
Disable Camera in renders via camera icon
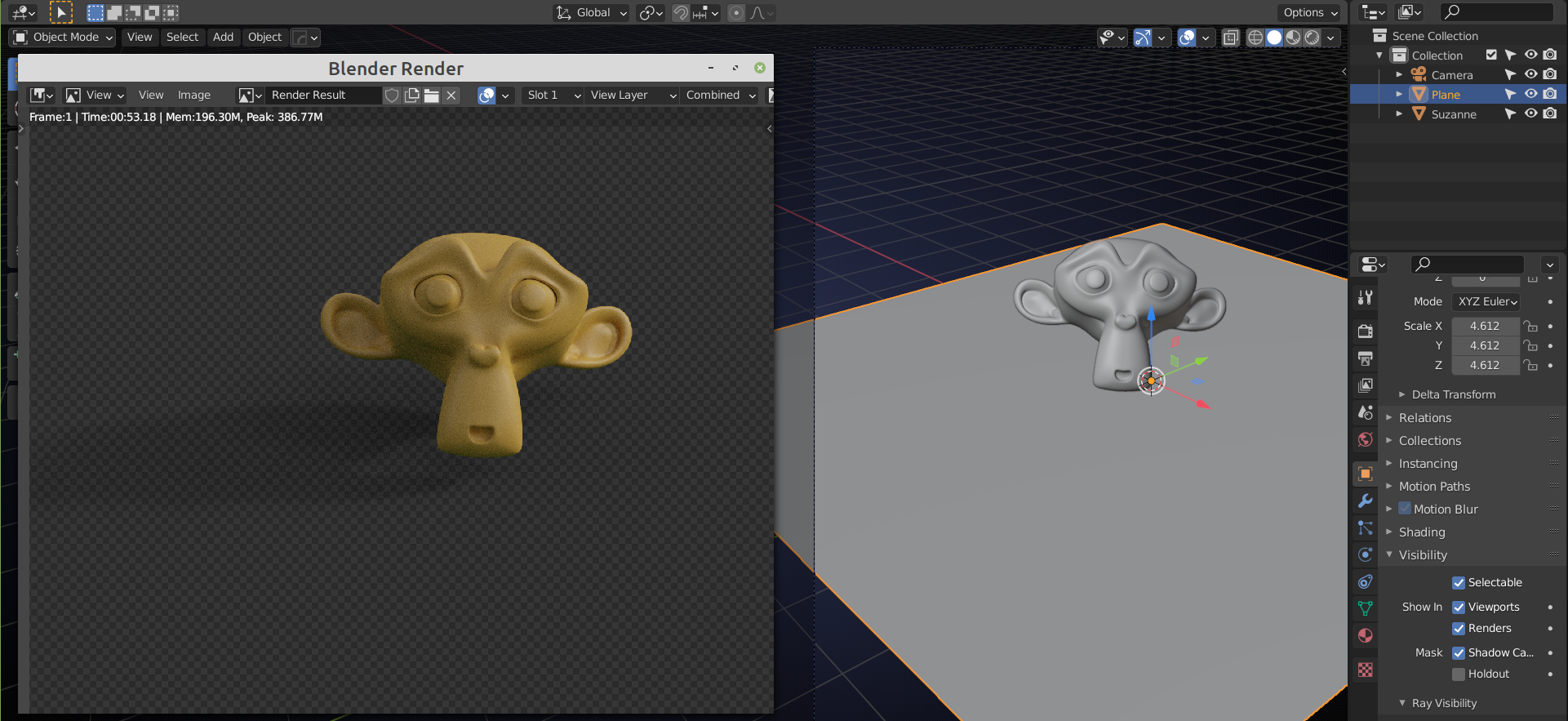(x=1550, y=75)
